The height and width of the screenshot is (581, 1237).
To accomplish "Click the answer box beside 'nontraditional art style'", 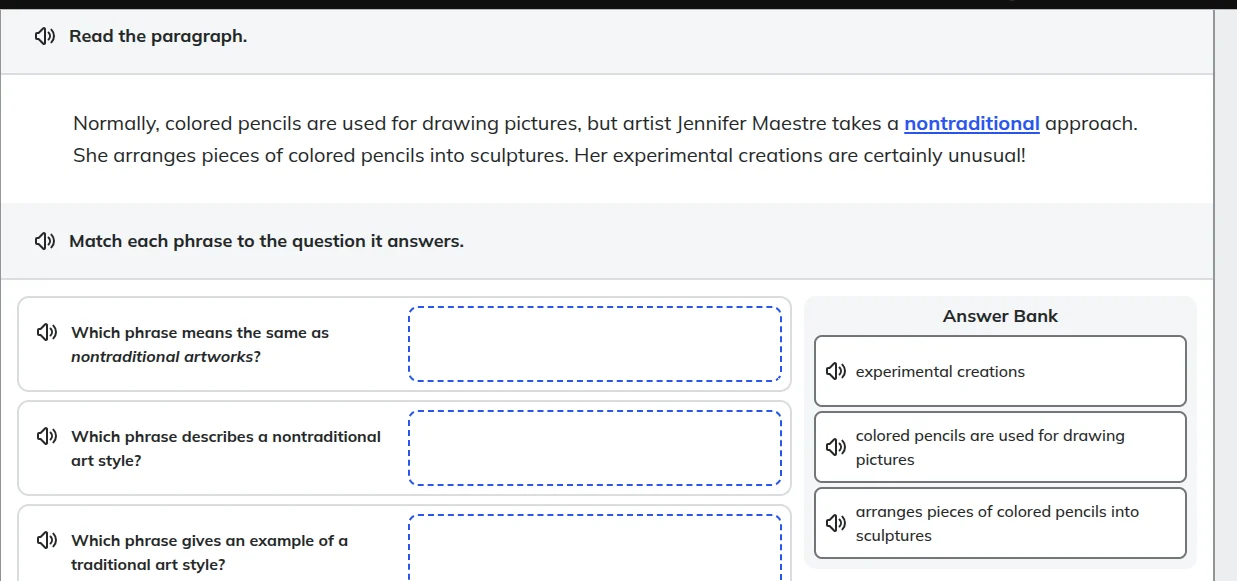I will coord(596,447).
